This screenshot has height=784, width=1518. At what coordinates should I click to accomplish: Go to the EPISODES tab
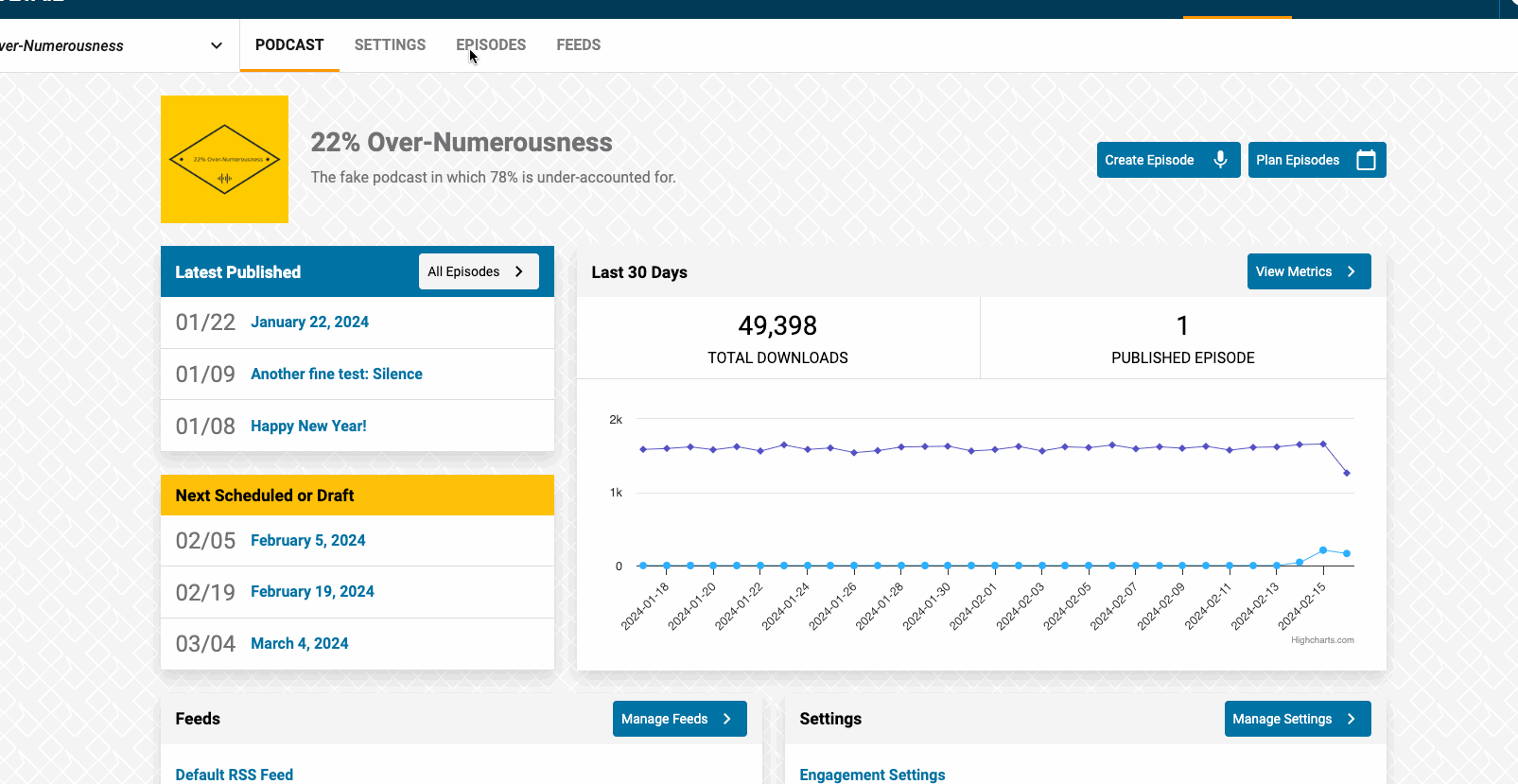tap(491, 44)
